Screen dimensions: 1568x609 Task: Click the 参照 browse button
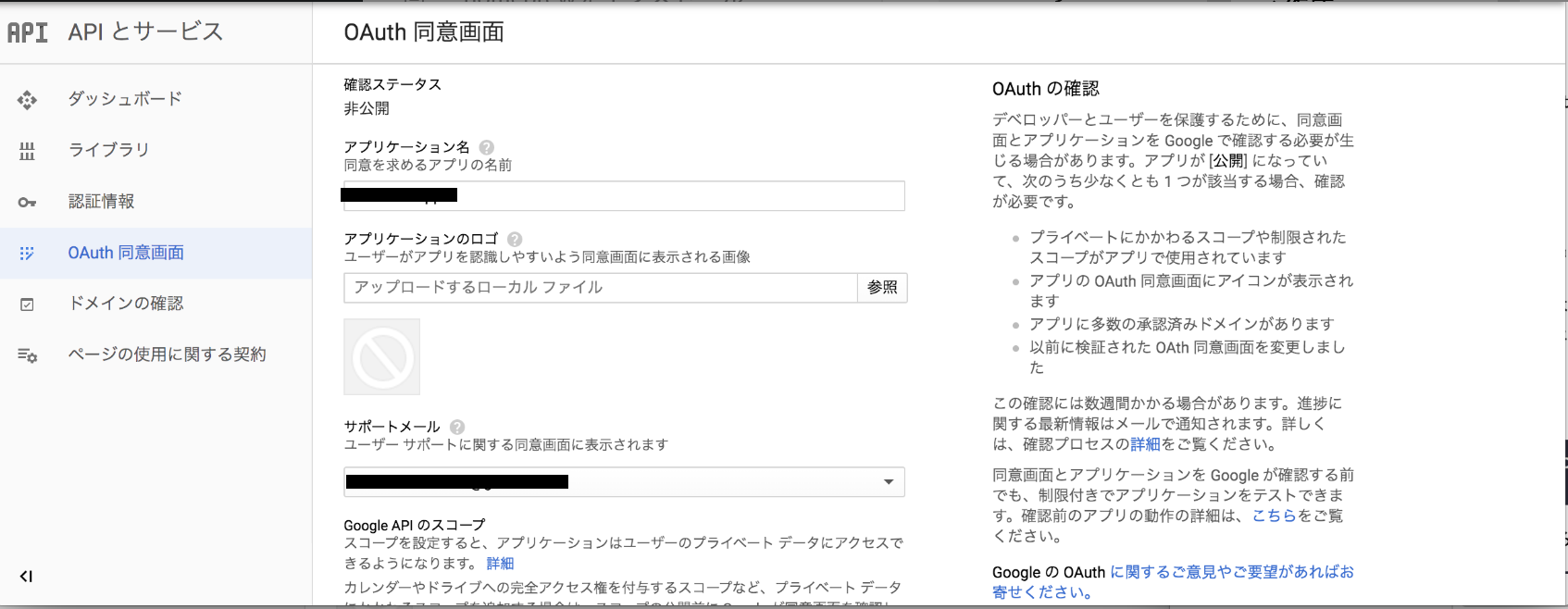pos(882,288)
